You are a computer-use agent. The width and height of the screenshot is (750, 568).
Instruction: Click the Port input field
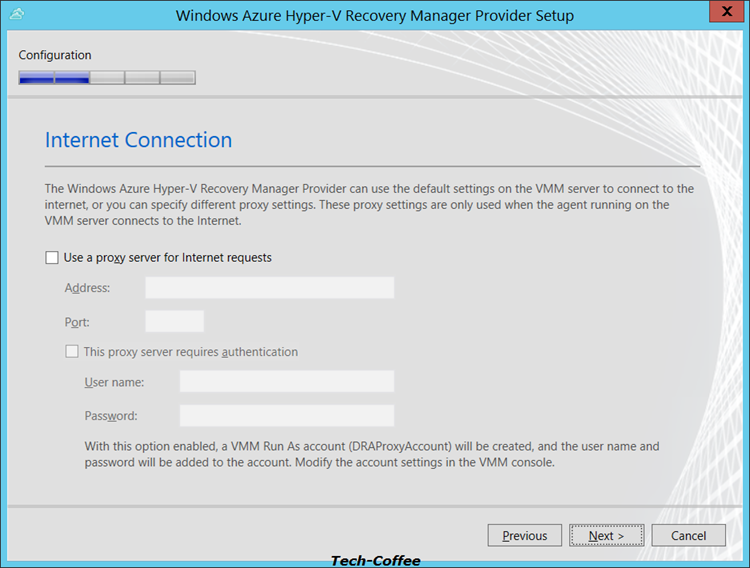click(175, 321)
